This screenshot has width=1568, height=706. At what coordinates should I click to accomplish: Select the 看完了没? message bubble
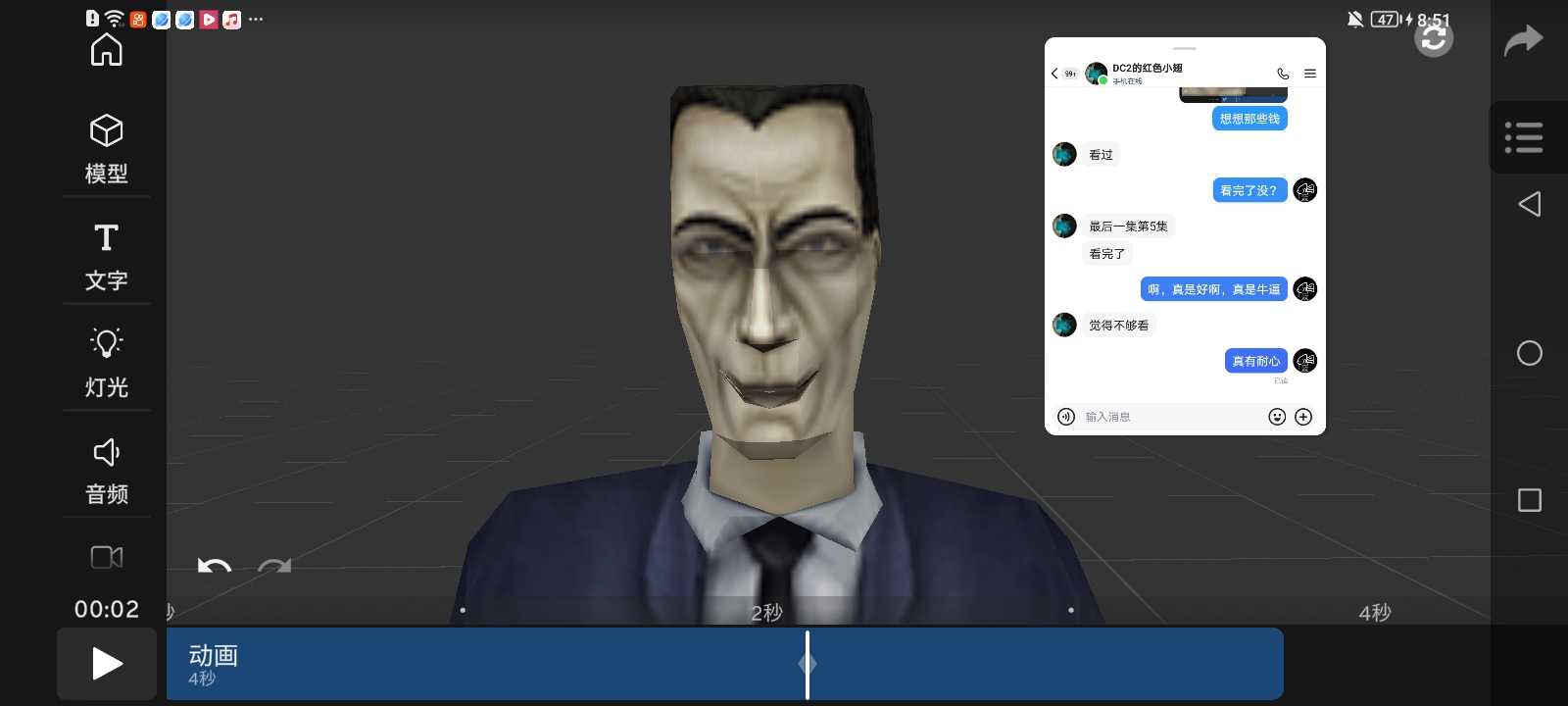[1249, 190]
